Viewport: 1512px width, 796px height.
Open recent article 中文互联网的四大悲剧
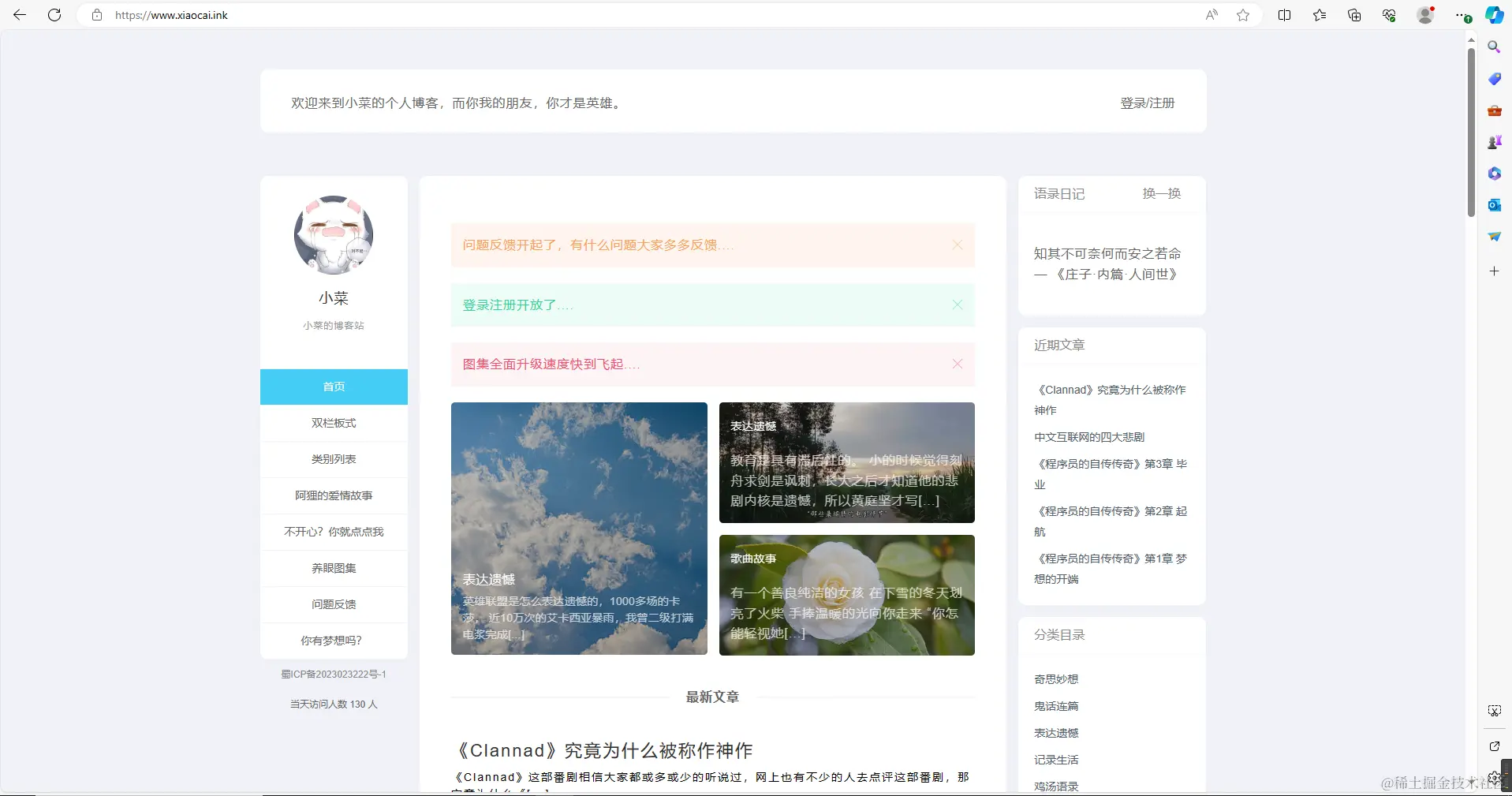pos(1089,437)
